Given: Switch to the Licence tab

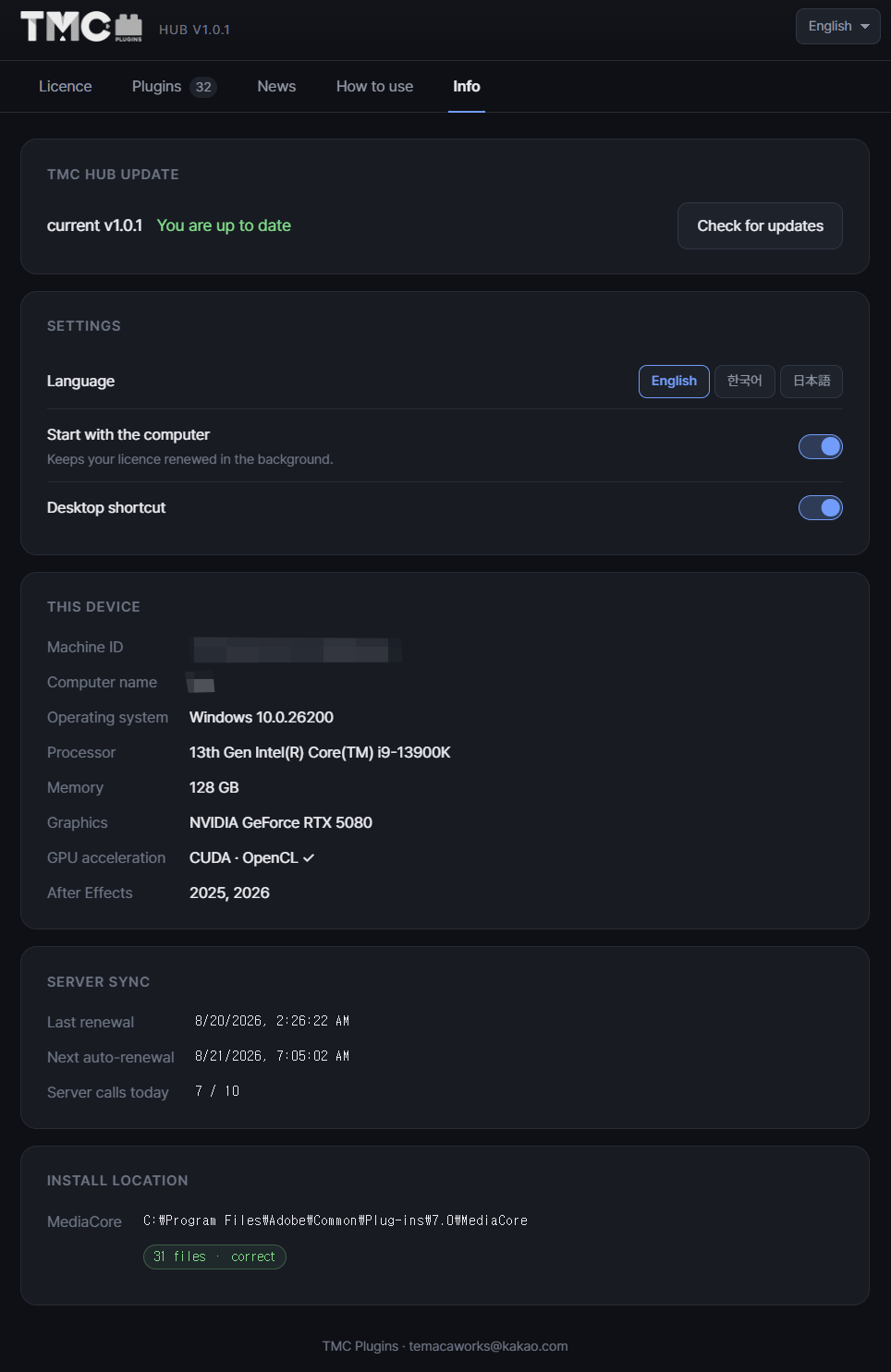Looking at the screenshot, I should [x=66, y=86].
